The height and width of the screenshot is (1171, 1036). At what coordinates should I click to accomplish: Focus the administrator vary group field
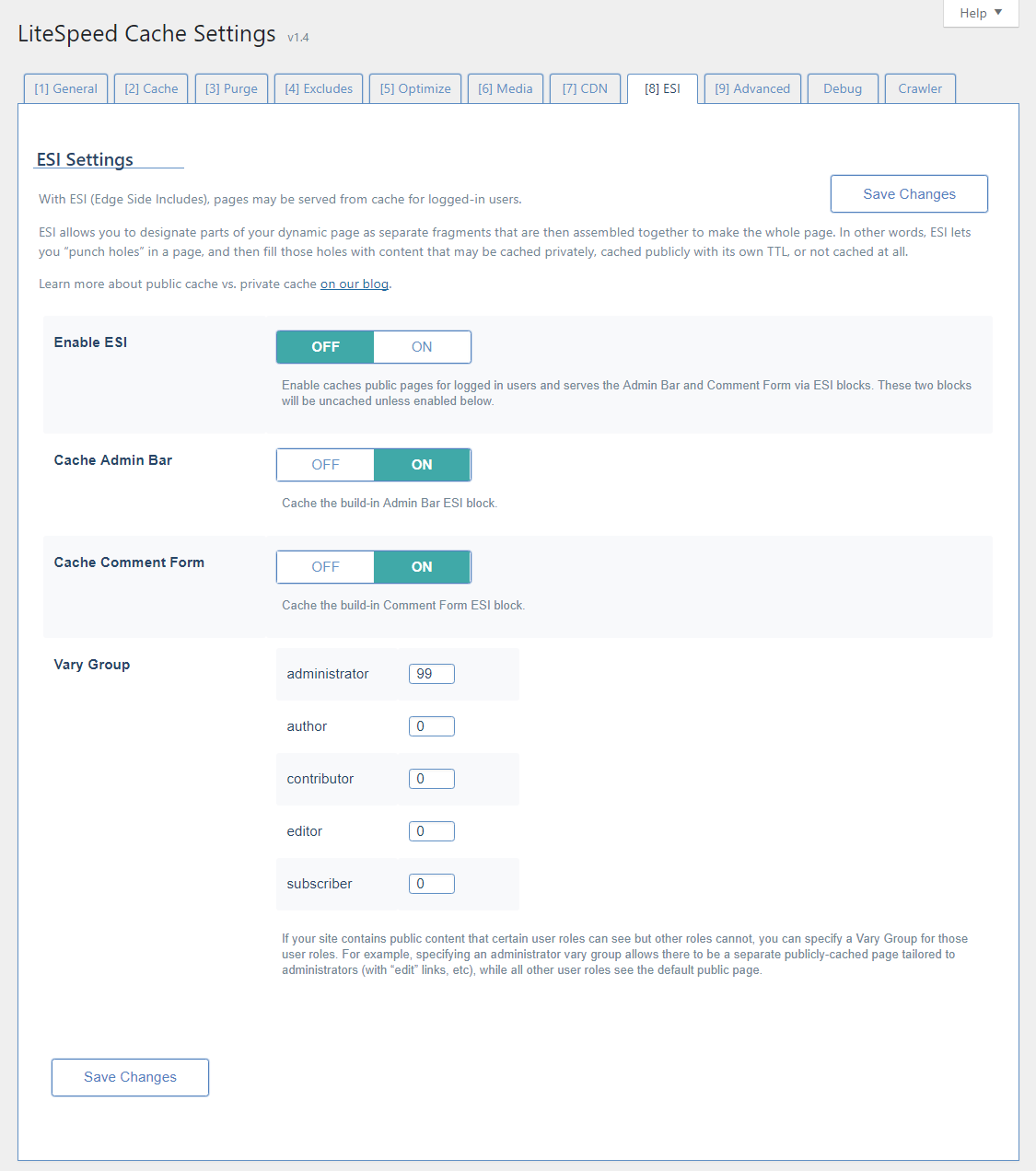pyautogui.click(x=432, y=674)
